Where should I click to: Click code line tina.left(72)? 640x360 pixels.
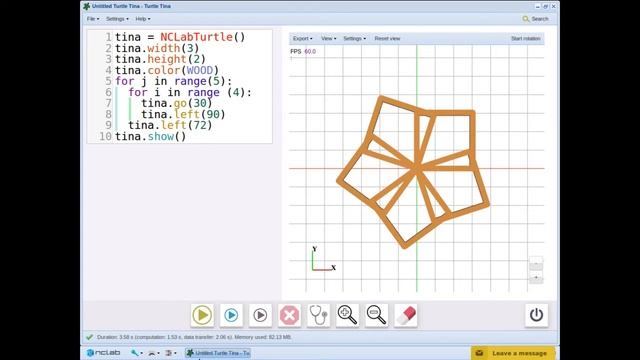170,125
